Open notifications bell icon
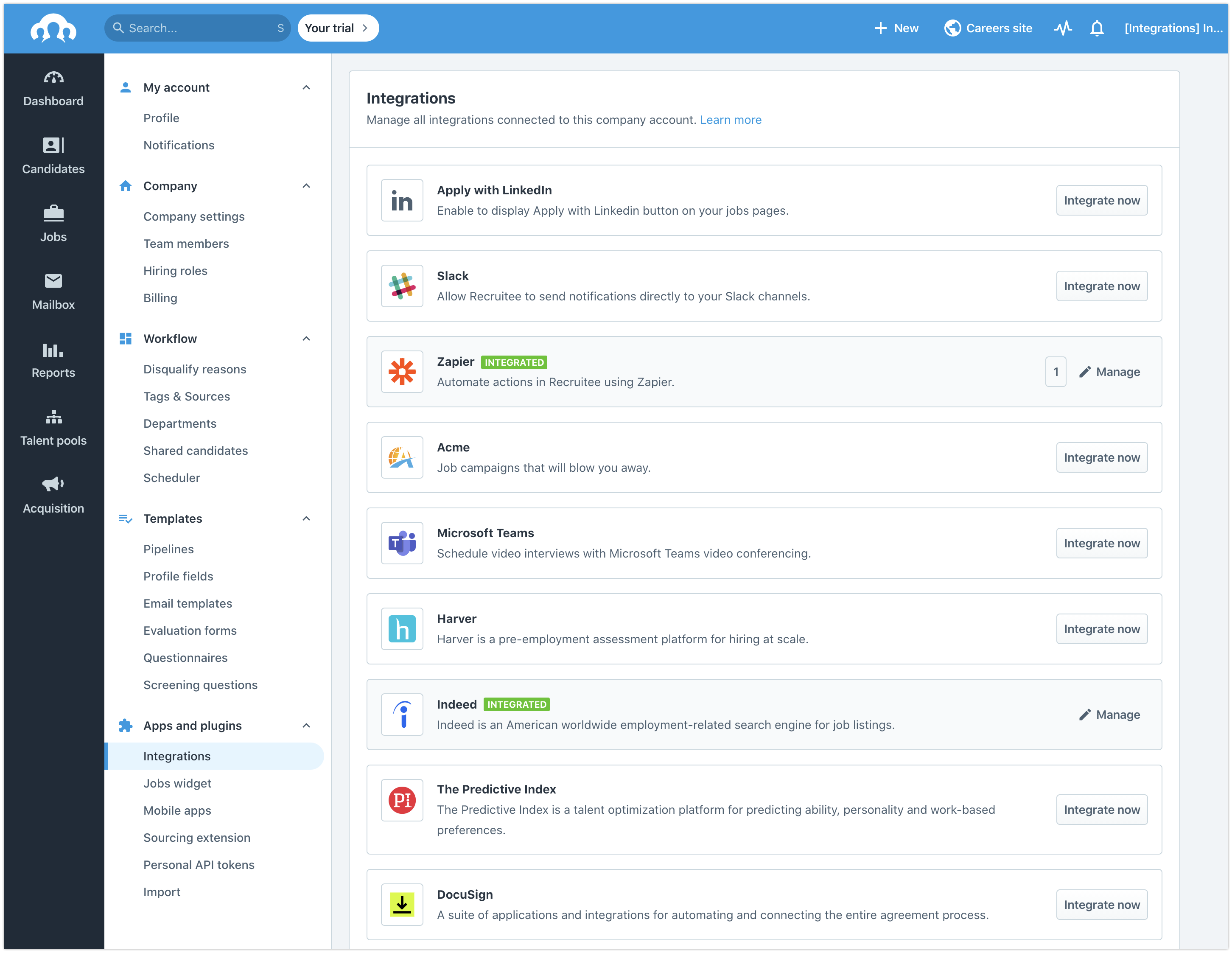1232x953 pixels. click(1096, 28)
